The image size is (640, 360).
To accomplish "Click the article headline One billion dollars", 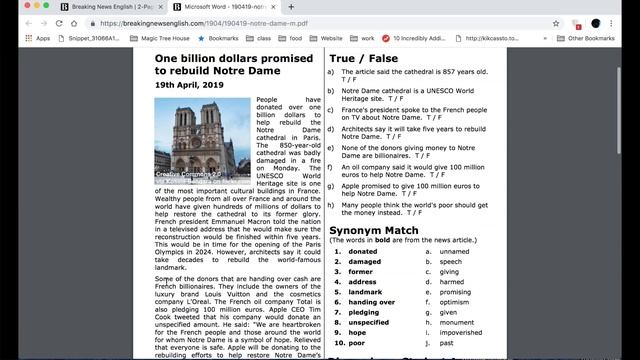I will (x=234, y=64).
